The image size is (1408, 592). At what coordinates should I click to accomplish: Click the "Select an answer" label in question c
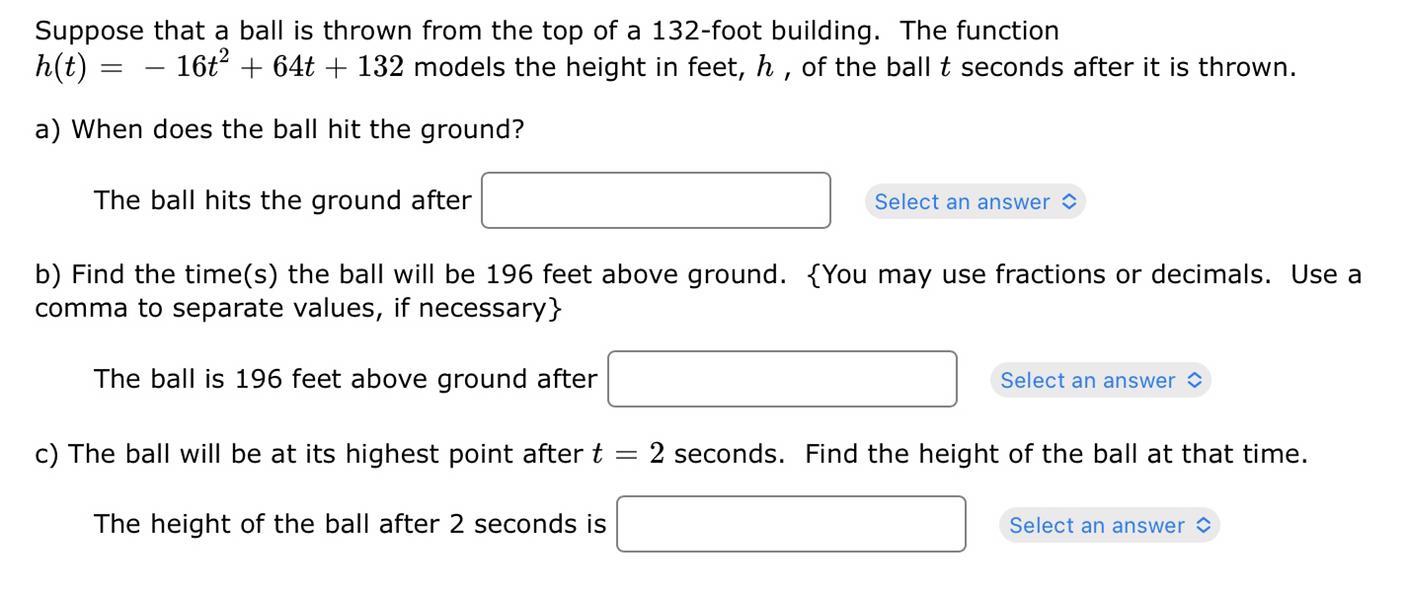[x=1097, y=525]
